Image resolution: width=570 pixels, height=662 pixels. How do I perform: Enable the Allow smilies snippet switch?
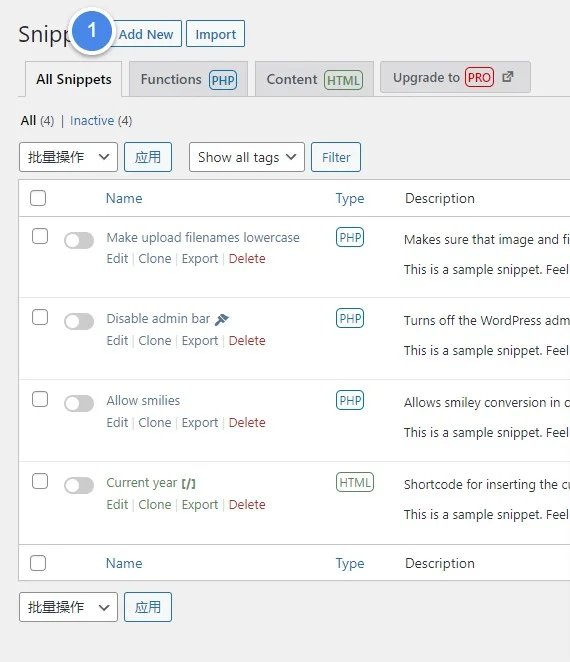coord(79,403)
